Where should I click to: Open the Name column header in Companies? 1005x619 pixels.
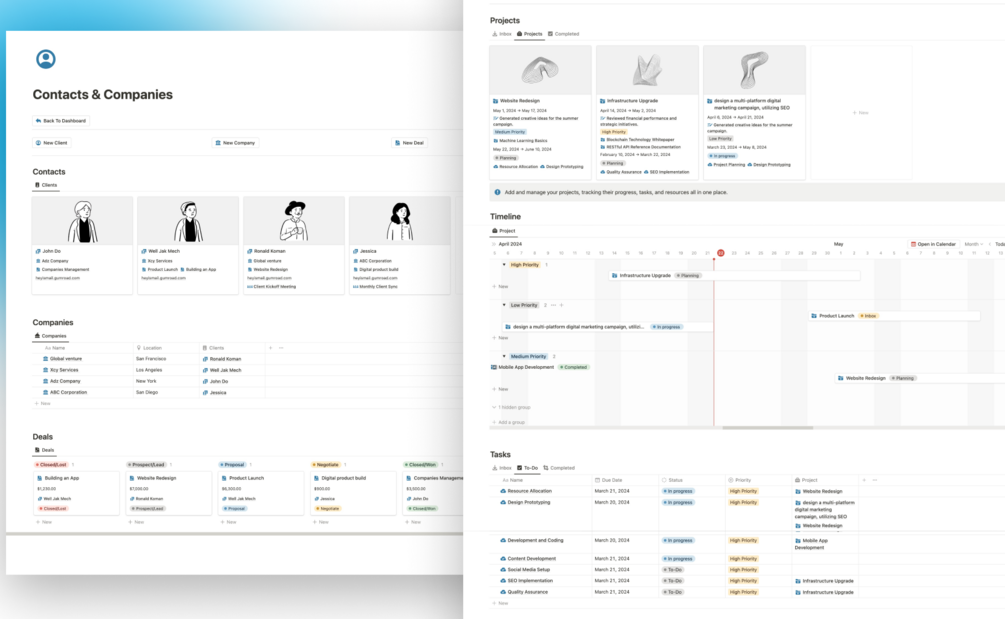tap(55, 348)
